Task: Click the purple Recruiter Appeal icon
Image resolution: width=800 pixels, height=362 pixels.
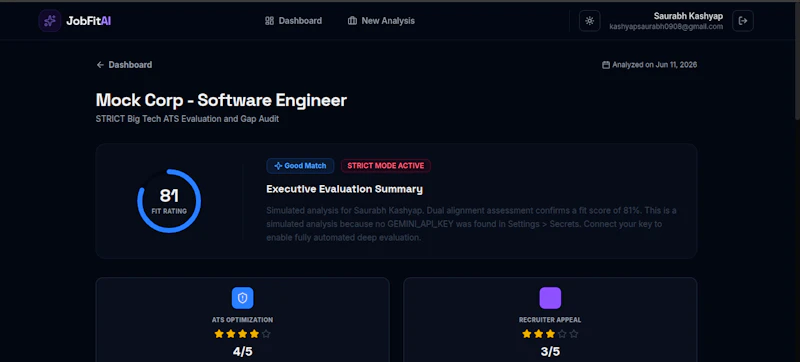Action: [550, 298]
